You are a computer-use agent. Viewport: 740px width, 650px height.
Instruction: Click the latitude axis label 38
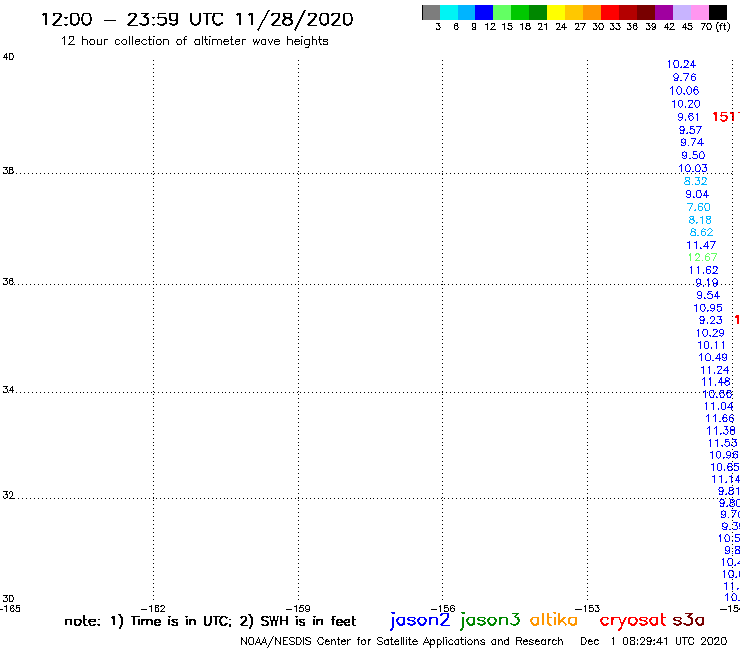[8, 171]
